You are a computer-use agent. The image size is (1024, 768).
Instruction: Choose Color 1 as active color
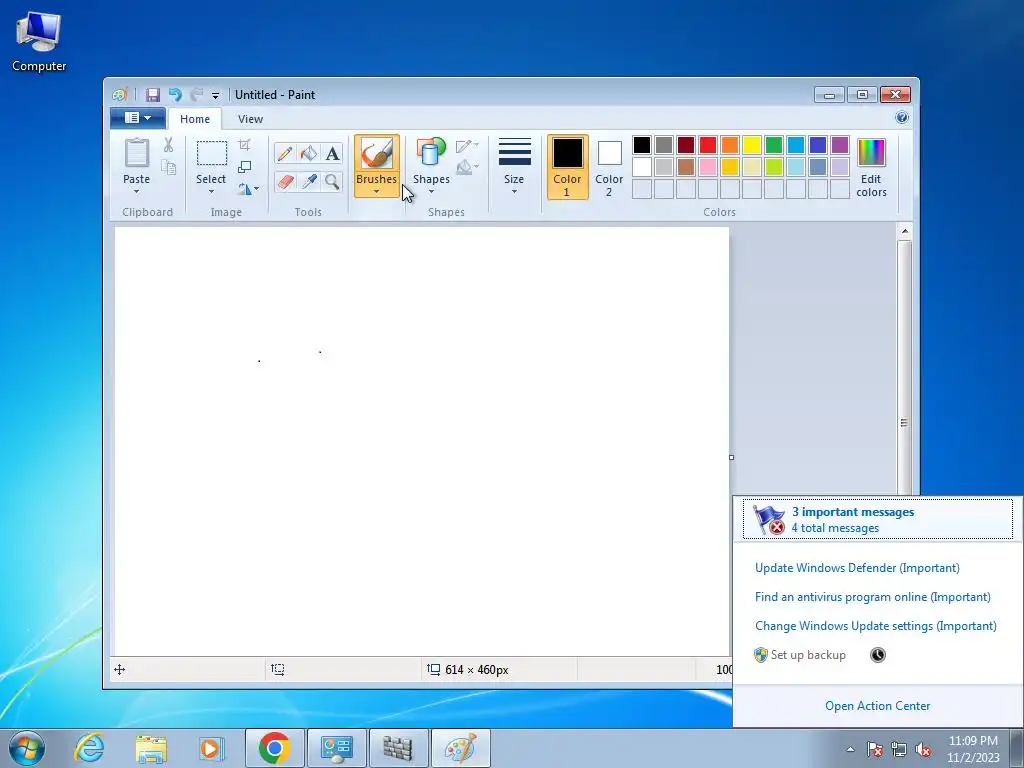click(x=568, y=167)
